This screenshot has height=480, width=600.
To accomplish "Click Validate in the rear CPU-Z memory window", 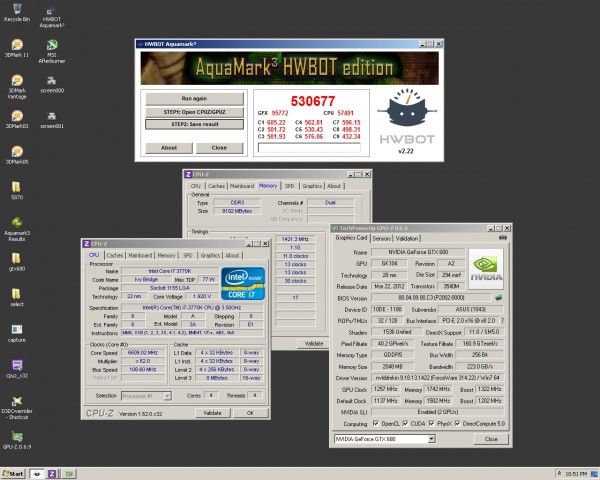I will coord(314,344).
